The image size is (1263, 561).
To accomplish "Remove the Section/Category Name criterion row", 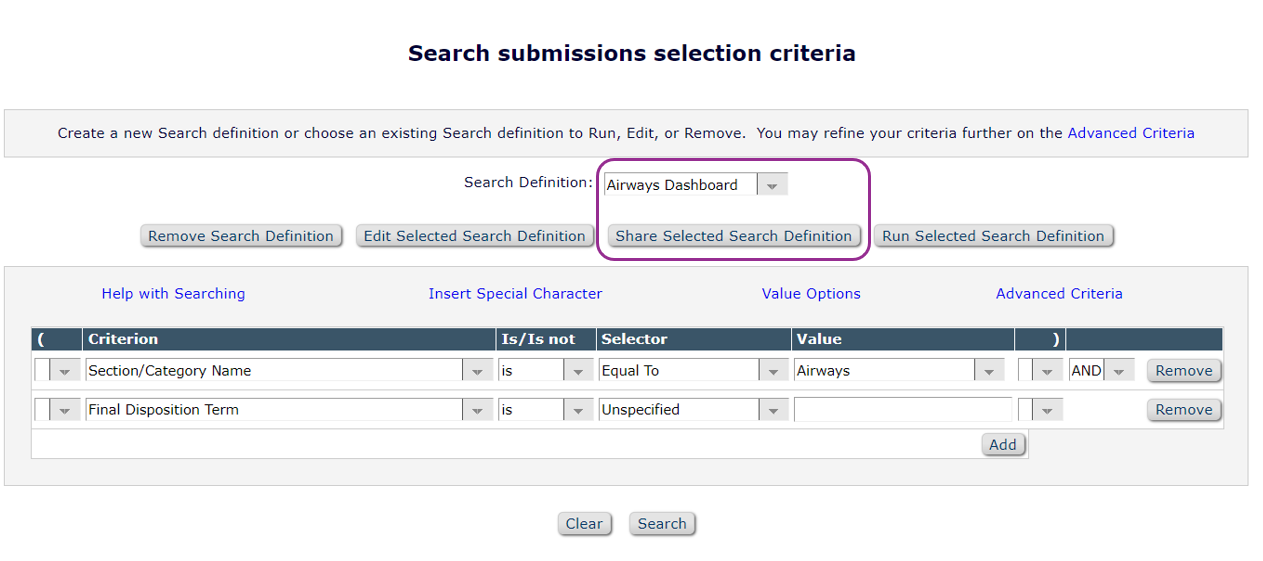I will [x=1184, y=371].
